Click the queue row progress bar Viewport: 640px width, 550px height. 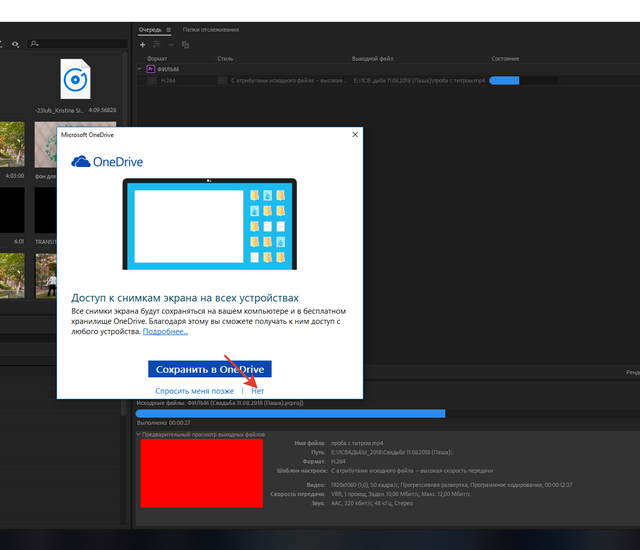coord(524,80)
